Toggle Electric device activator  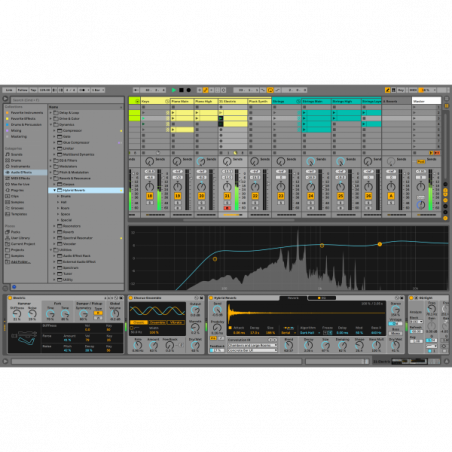(10, 298)
